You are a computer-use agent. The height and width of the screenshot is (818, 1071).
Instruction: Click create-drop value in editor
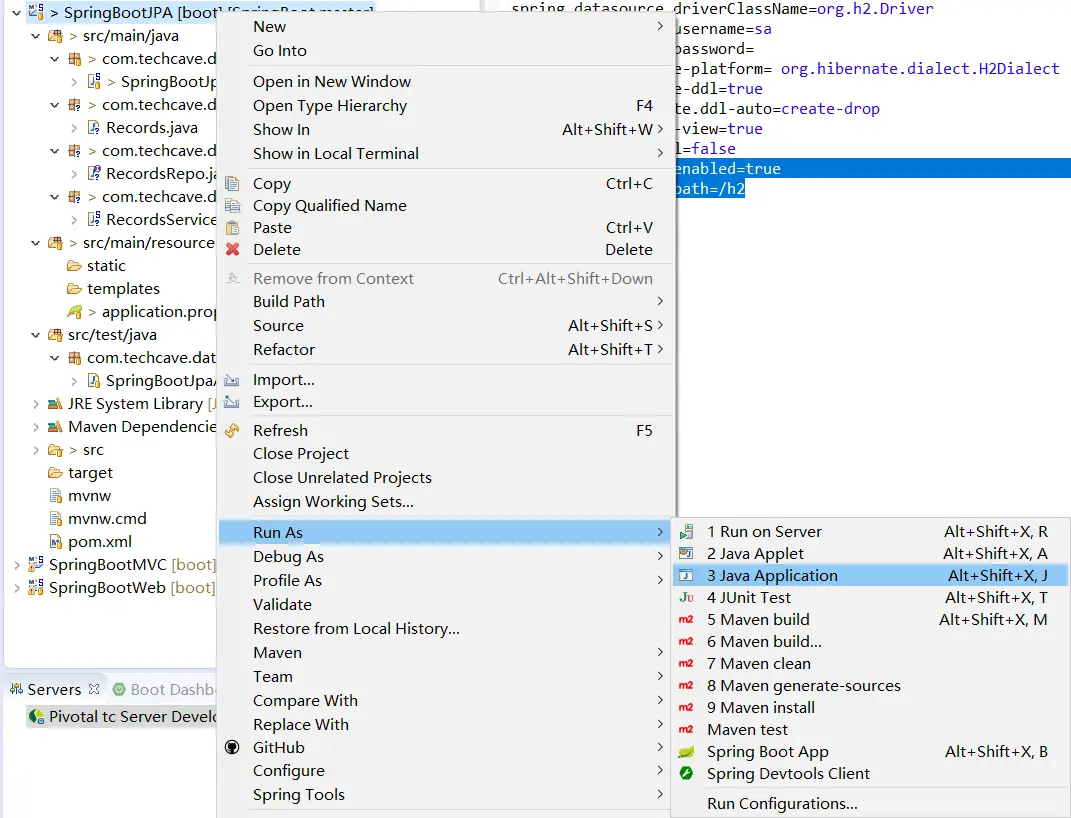tap(830, 109)
